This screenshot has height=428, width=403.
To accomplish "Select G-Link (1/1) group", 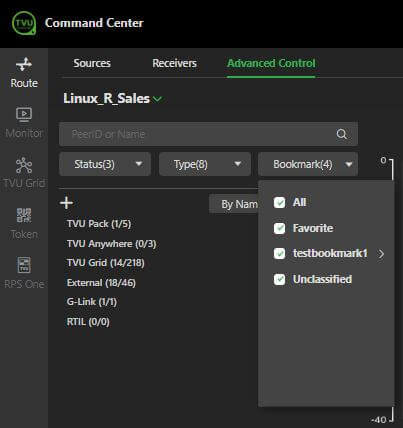I will (92, 302).
